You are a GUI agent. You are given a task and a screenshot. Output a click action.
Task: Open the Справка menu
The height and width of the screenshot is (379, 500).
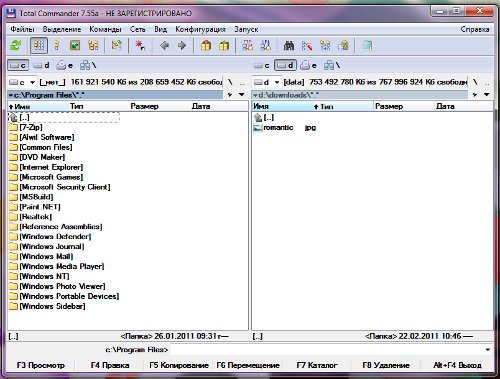(475, 29)
